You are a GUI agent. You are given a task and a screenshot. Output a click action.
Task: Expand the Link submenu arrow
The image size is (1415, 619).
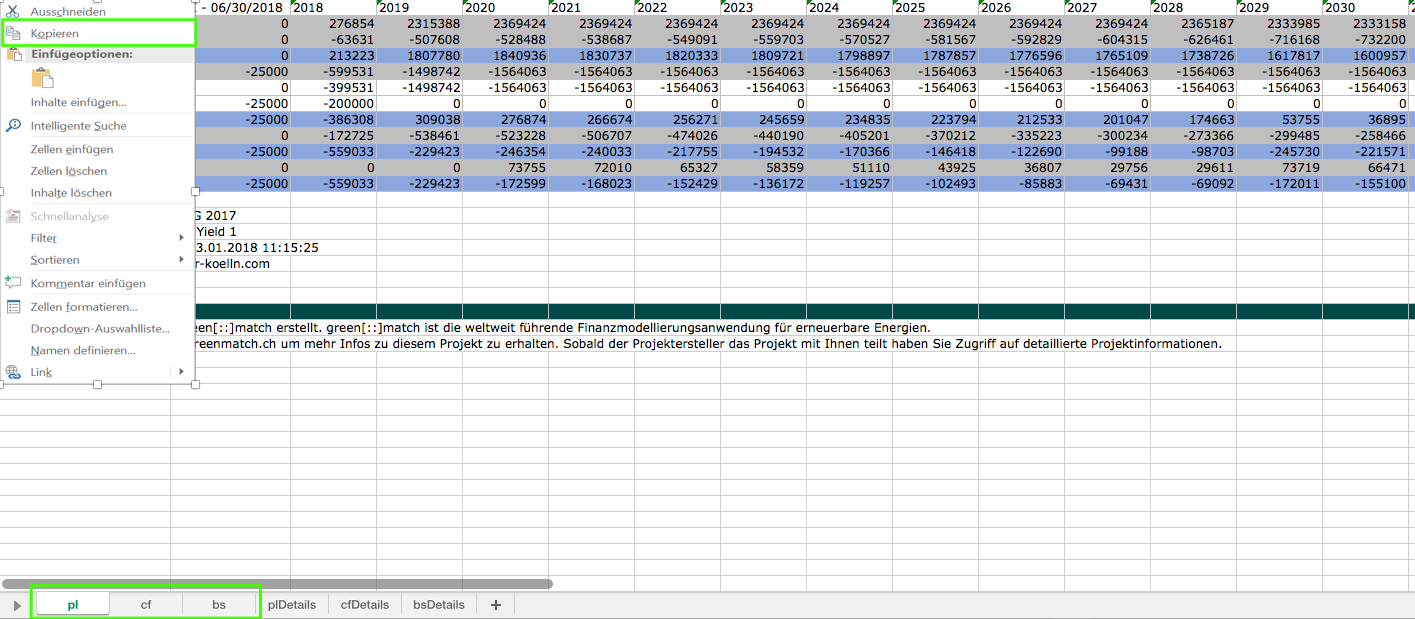(x=181, y=372)
